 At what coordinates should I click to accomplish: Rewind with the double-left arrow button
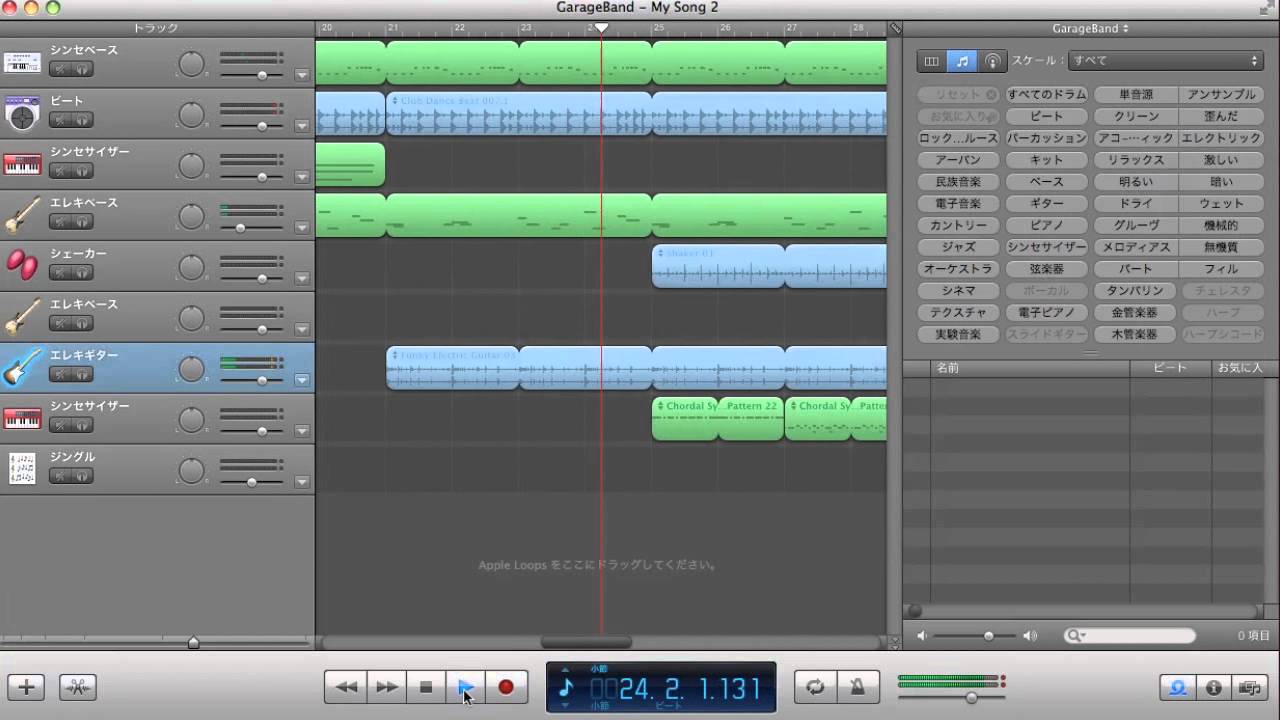click(x=345, y=687)
